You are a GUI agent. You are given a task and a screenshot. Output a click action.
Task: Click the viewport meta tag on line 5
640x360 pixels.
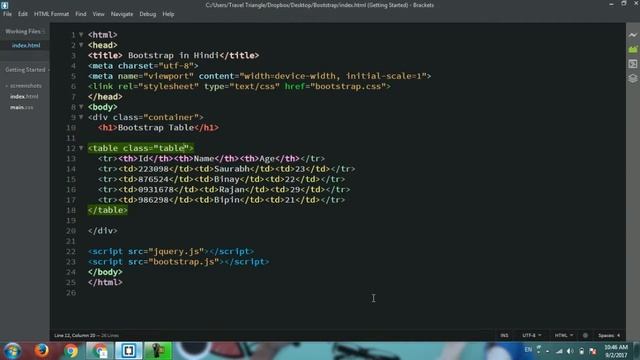260,76
